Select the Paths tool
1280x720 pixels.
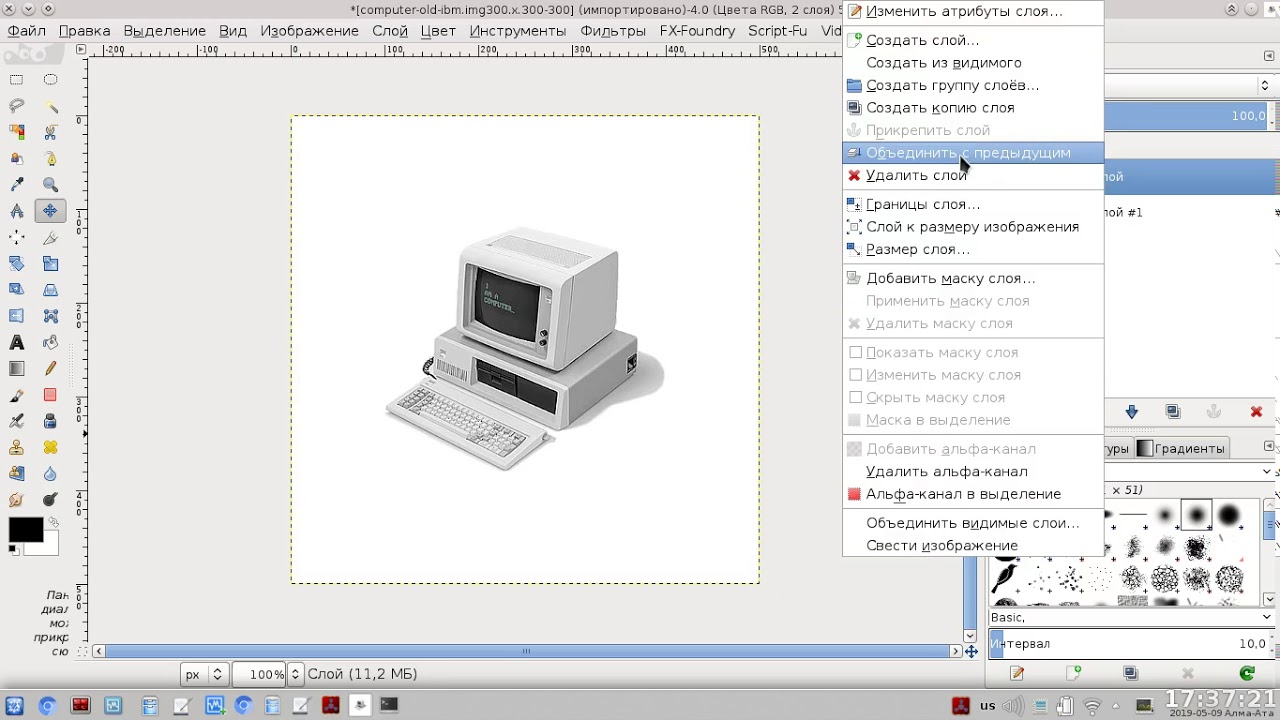click(50, 159)
